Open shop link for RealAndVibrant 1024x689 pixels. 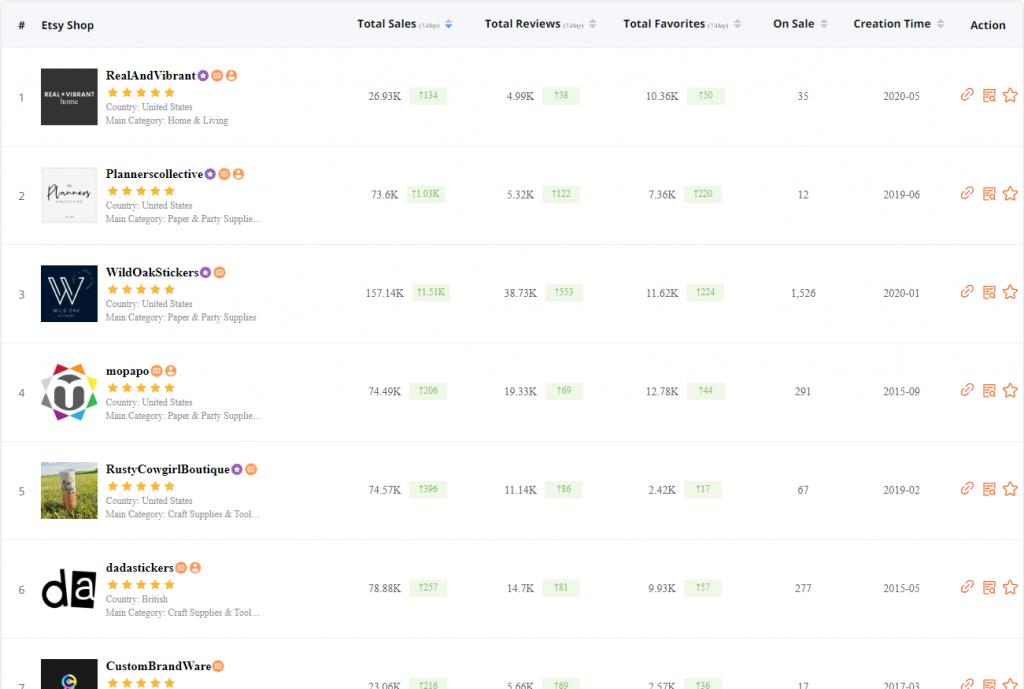(x=967, y=95)
